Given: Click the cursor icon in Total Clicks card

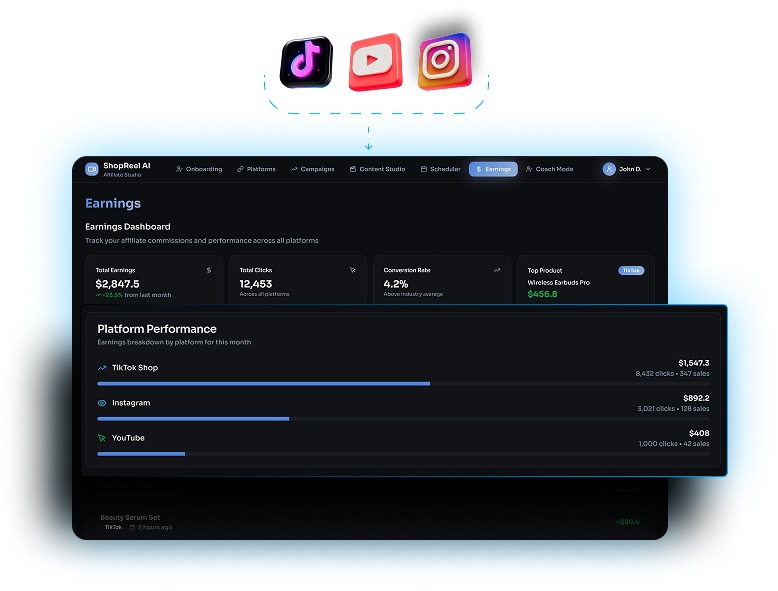Looking at the screenshot, I should (x=352, y=270).
